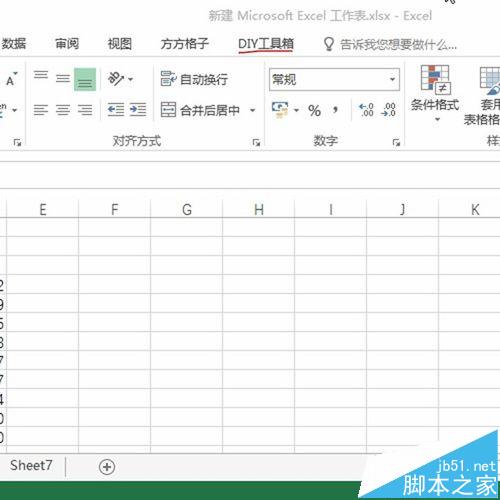500x500 pixels.
Task: Open the DIY工具箱 tab
Action: click(266, 44)
